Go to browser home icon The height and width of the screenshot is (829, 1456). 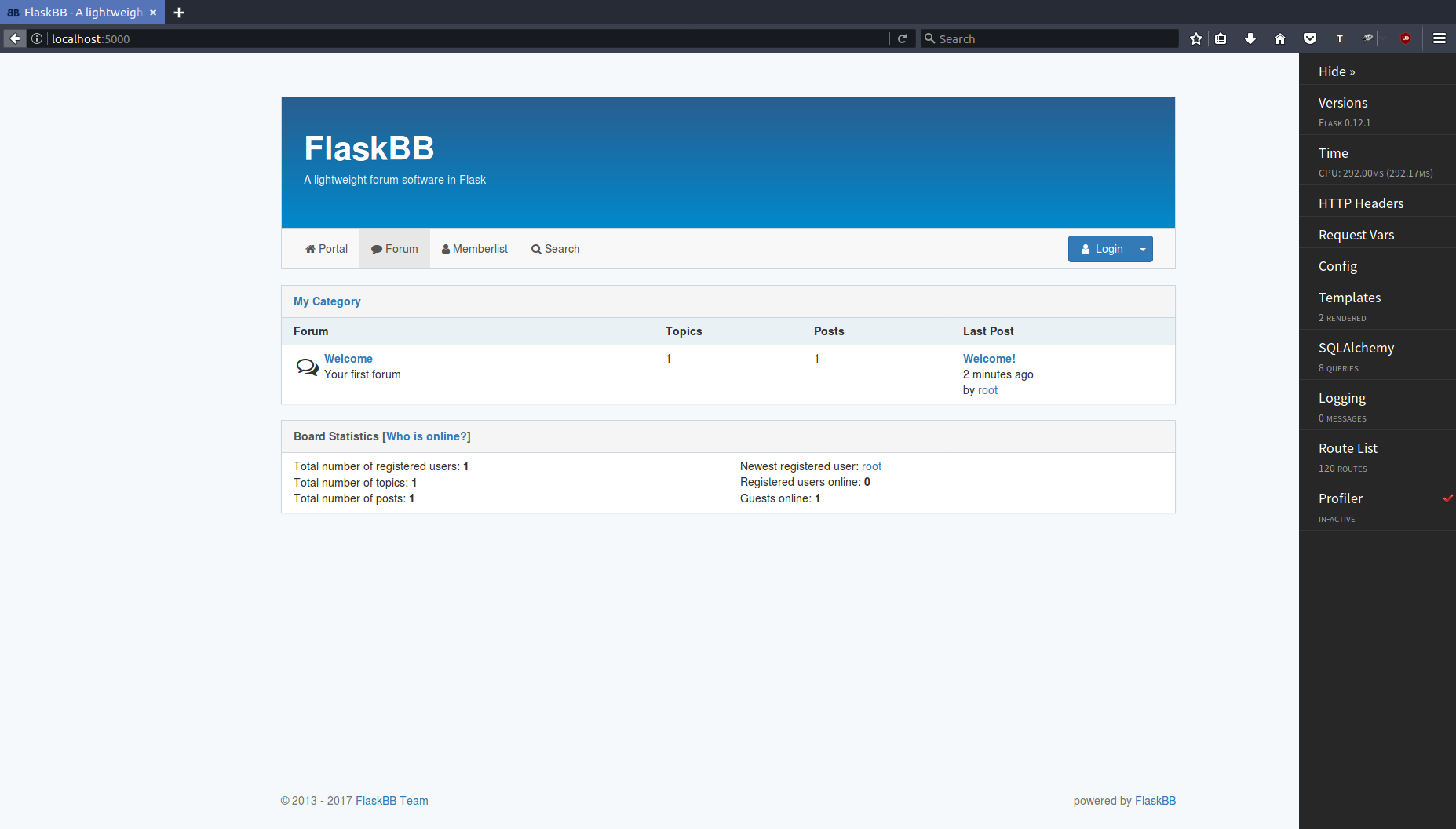[1280, 38]
